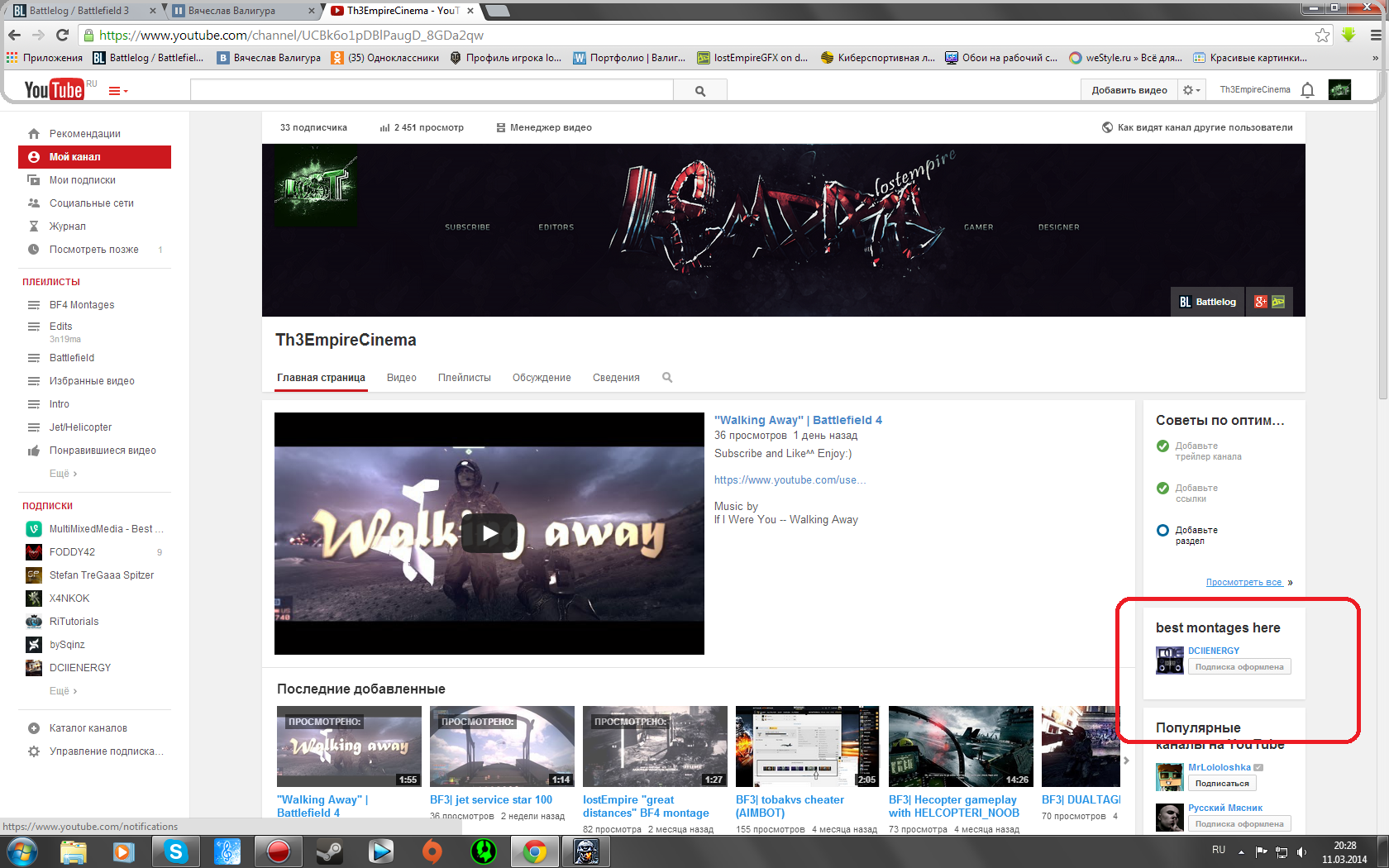Subscribe to MrLololoshka
This screenshot has width=1389, height=868.
[1222, 783]
